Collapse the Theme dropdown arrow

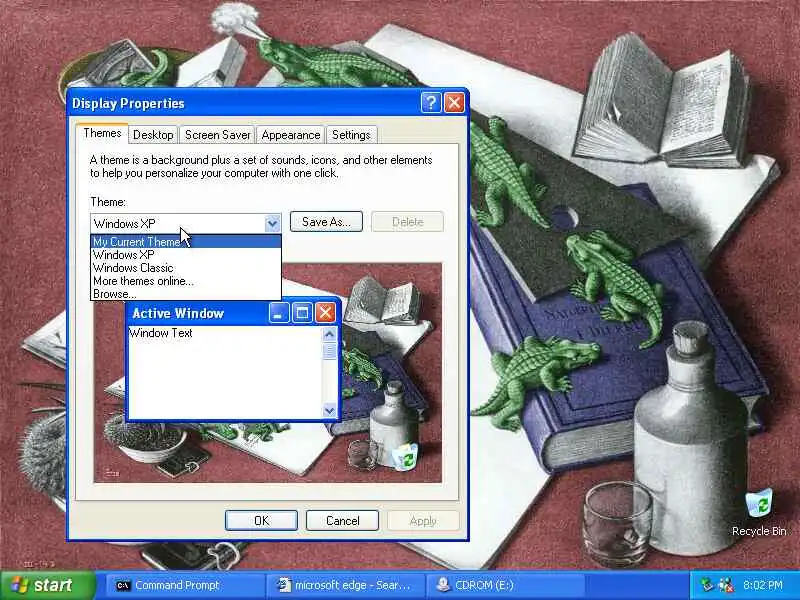pyautogui.click(x=272, y=223)
